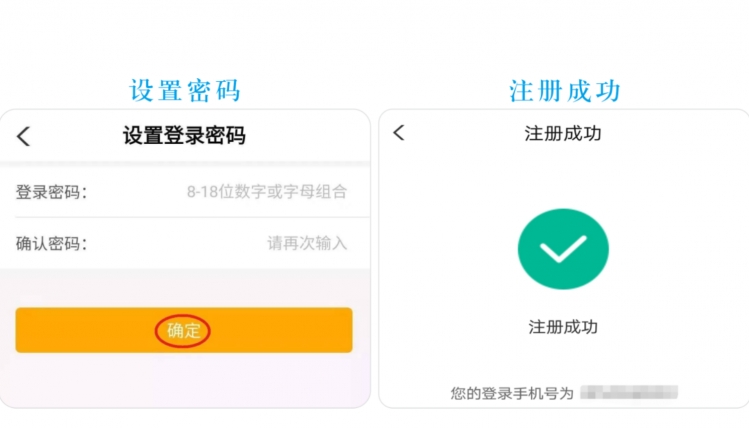Click the 您的登录手机号为 message text

pyautogui.click(x=512, y=393)
